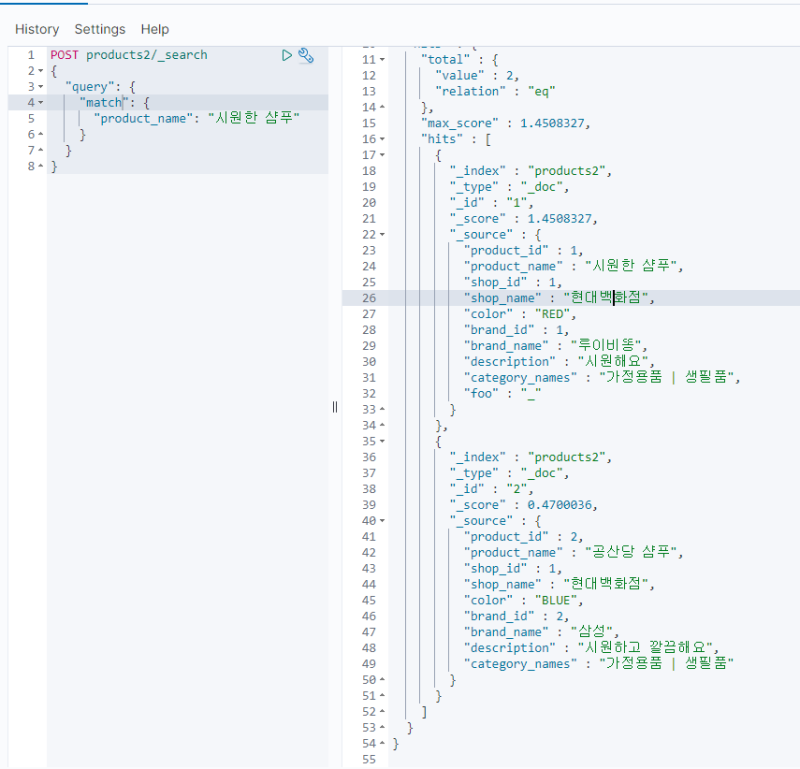800x769 pixels.
Task: Collapse the fold arrow at request line 2
Action: point(40,71)
